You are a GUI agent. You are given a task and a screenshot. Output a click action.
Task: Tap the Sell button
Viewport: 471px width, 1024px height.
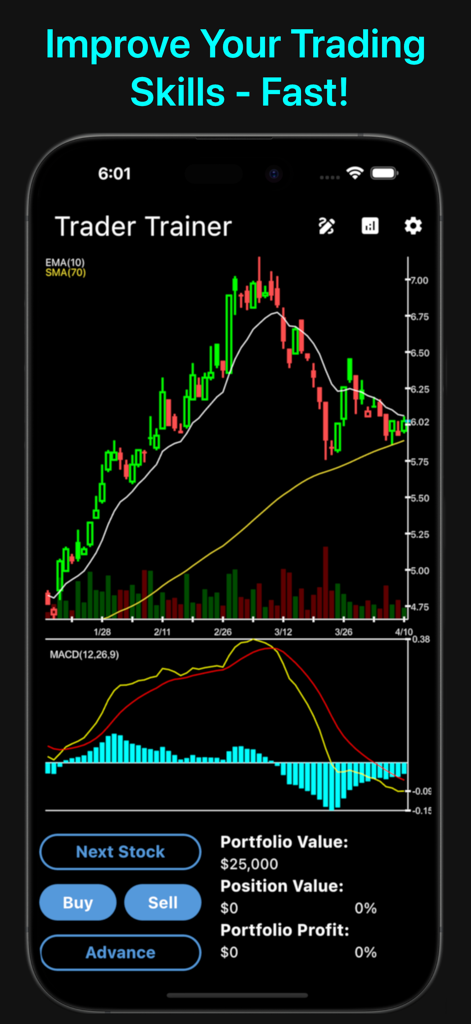click(x=163, y=903)
